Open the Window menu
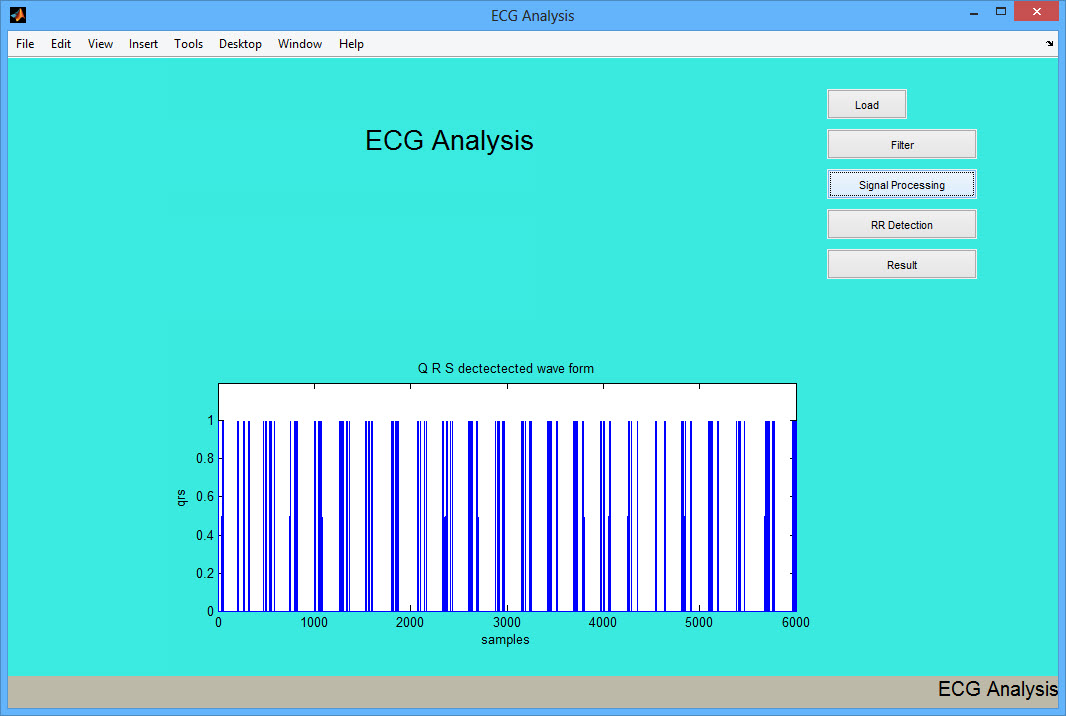1066x716 pixels. (x=300, y=44)
